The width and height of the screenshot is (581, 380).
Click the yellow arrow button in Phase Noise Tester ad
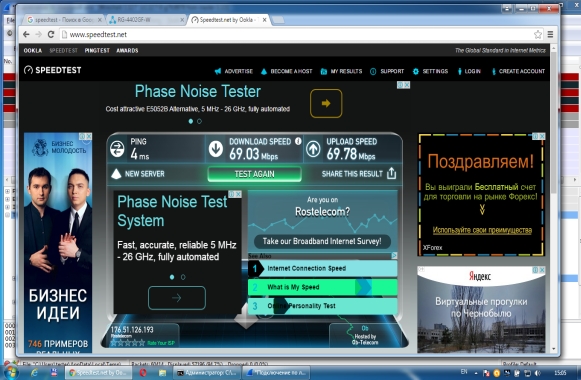(x=326, y=103)
